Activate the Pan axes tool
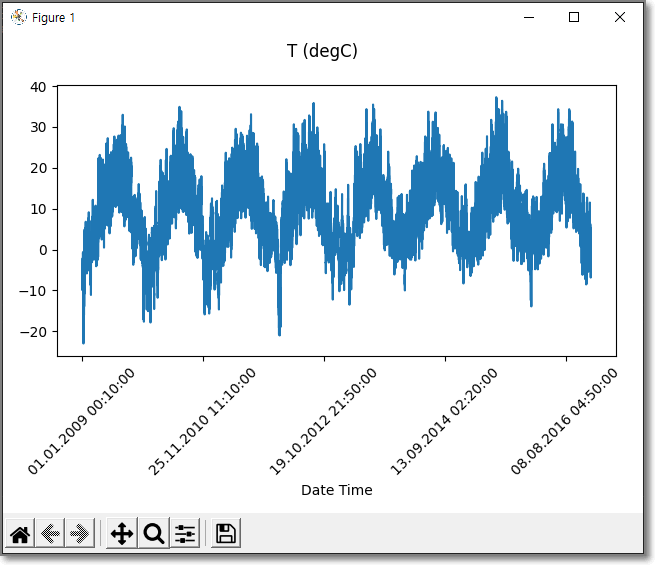The image size is (655, 565). (122, 534)
